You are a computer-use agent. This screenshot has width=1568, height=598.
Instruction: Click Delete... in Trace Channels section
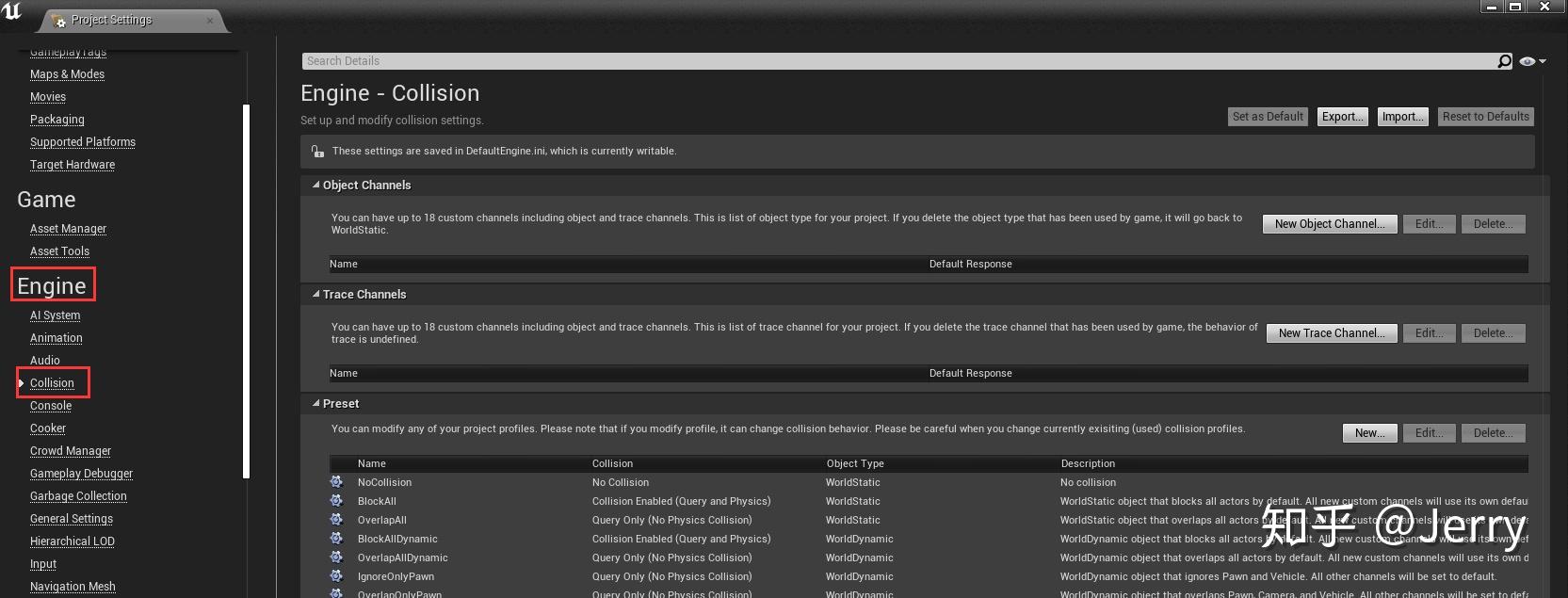tap(1494, 333)
